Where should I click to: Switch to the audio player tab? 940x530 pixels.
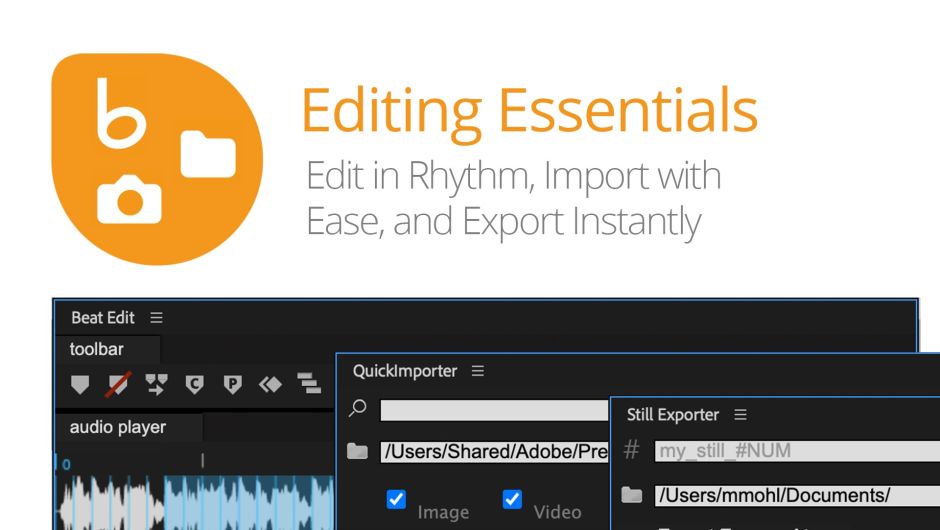pyautogui.click(x=118, y=428)
